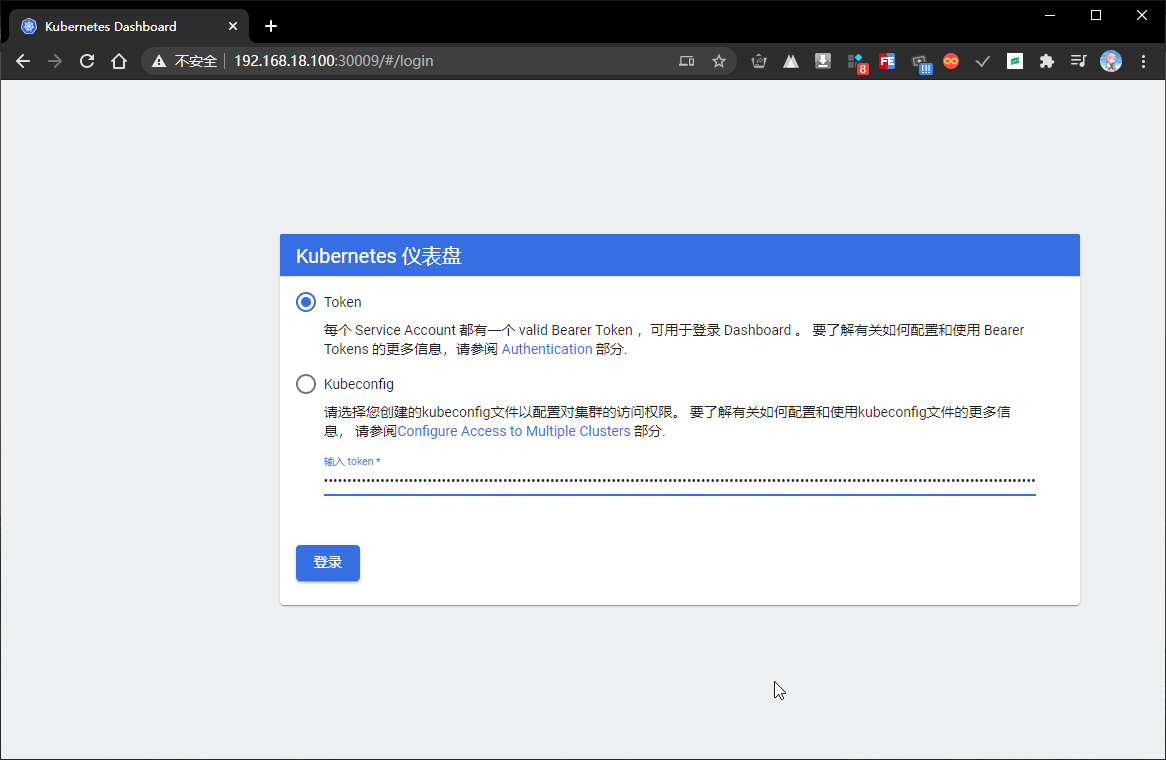This screenshot has height=760, width=1166.
Task: Open the red infinity extension icon
Action: (x=950, y=61)
